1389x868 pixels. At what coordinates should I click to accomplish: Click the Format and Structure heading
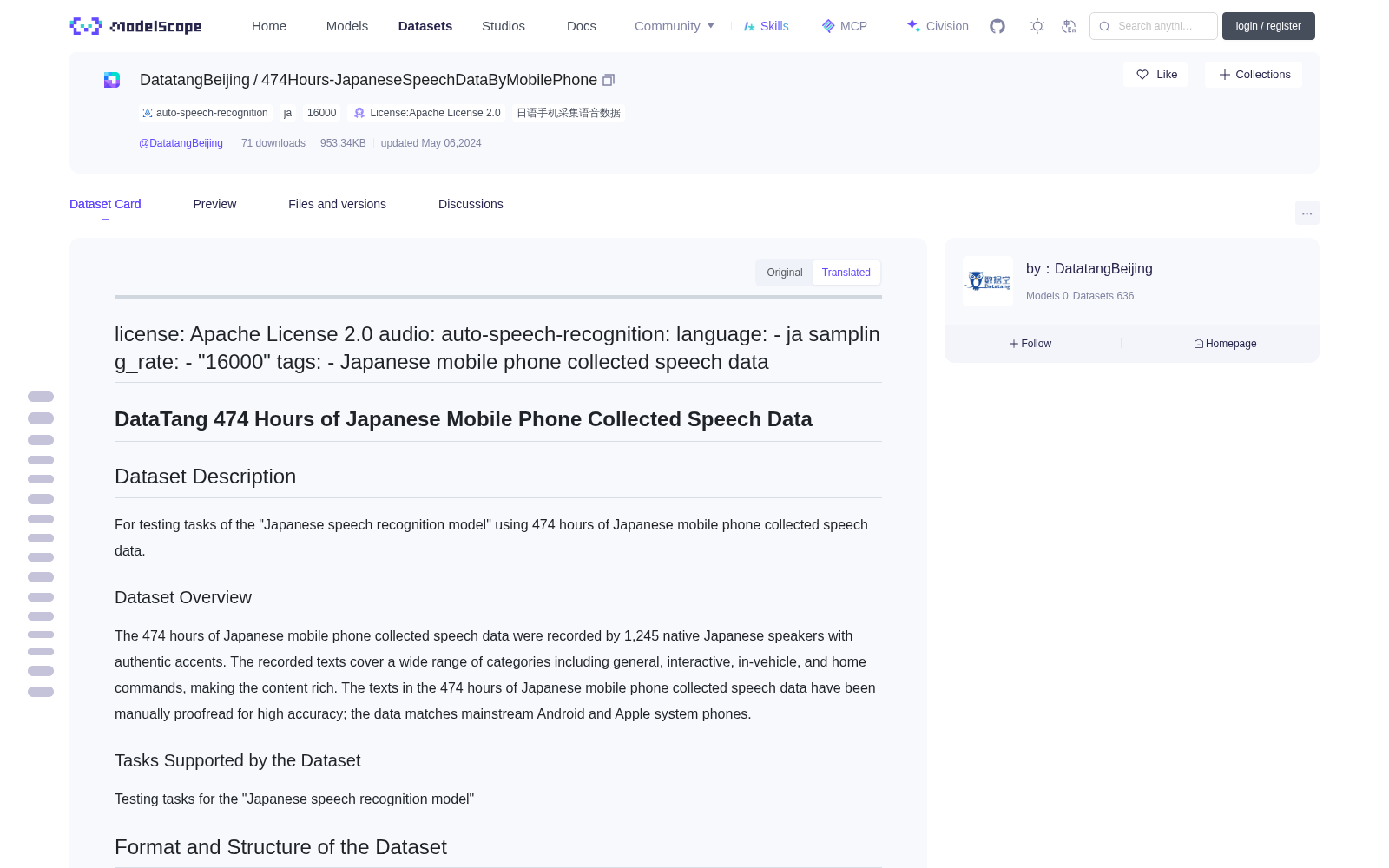click(280, 847)
